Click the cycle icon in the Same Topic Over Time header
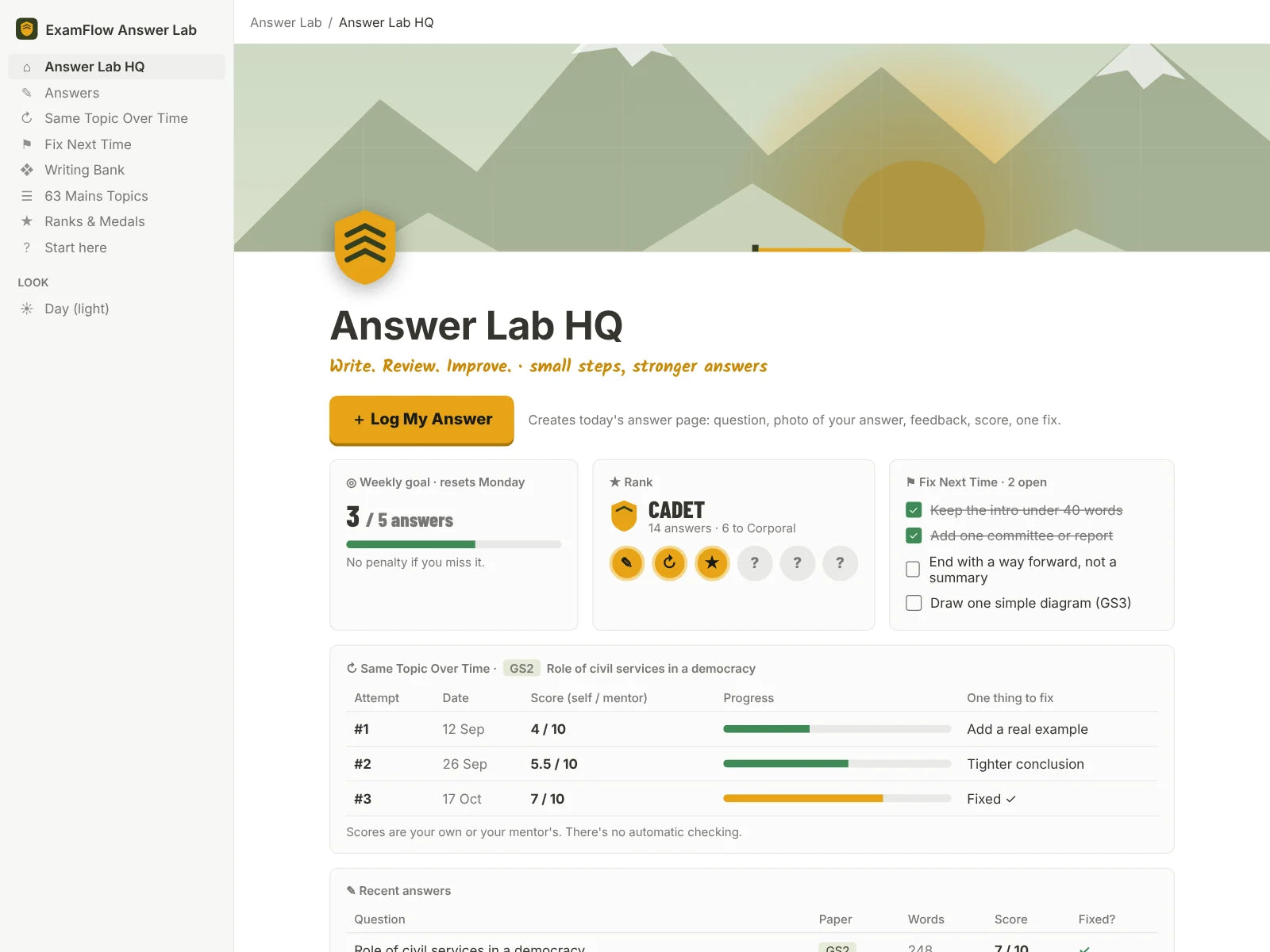1270x952 pixels. pyautogui.click(x=352, y=668)
